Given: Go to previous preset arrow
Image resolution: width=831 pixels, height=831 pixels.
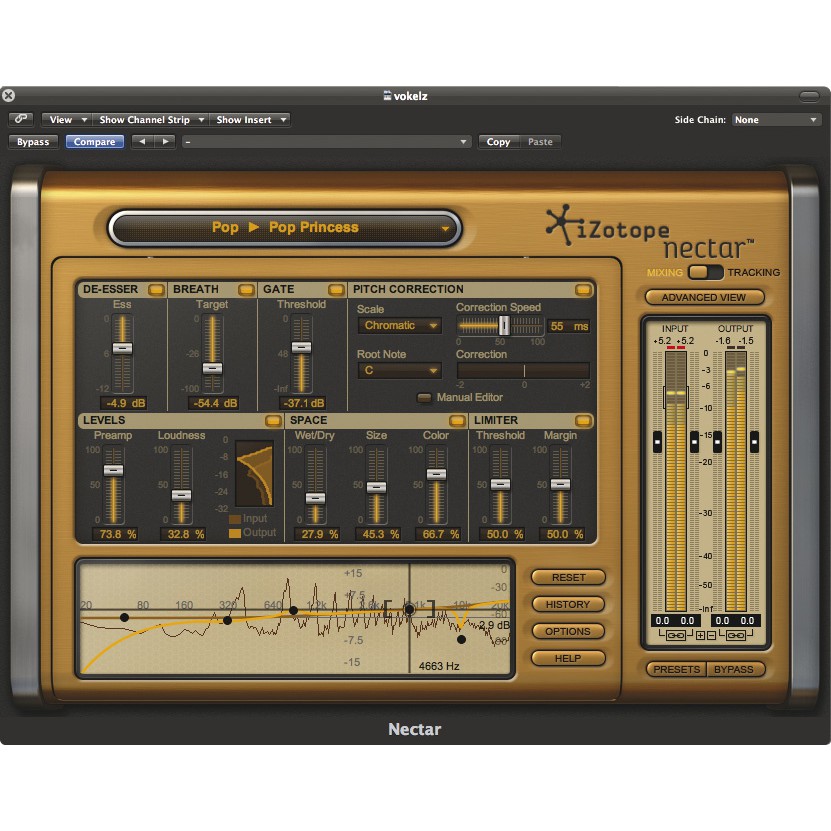Looking at the screenshot, I should [x=142, y=142].
